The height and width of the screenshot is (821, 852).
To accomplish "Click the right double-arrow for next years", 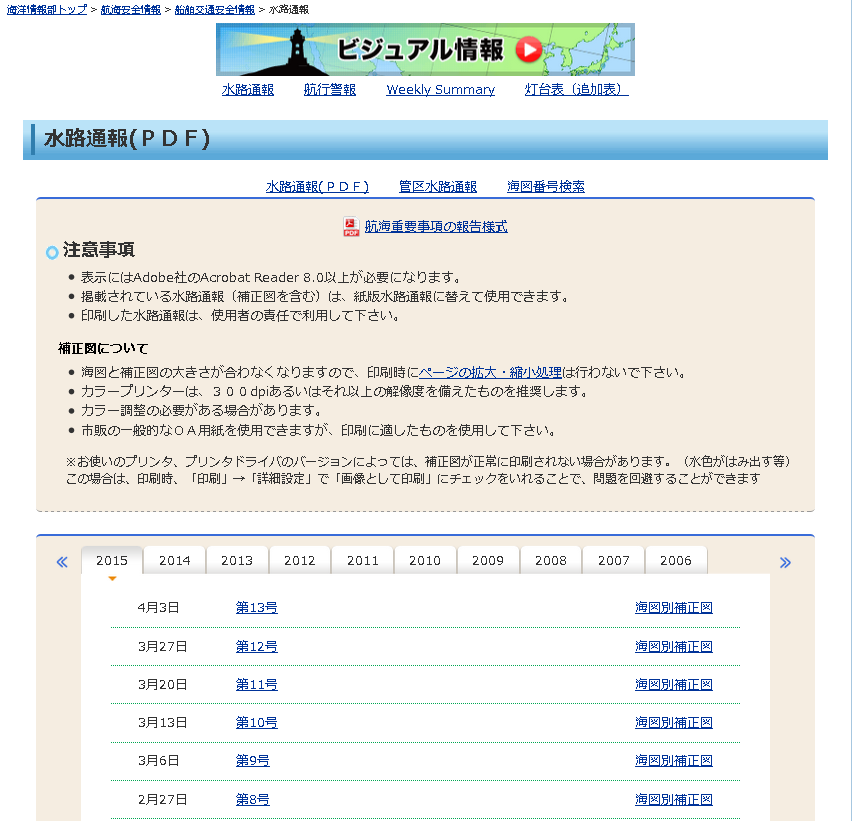I will [785, 562].
